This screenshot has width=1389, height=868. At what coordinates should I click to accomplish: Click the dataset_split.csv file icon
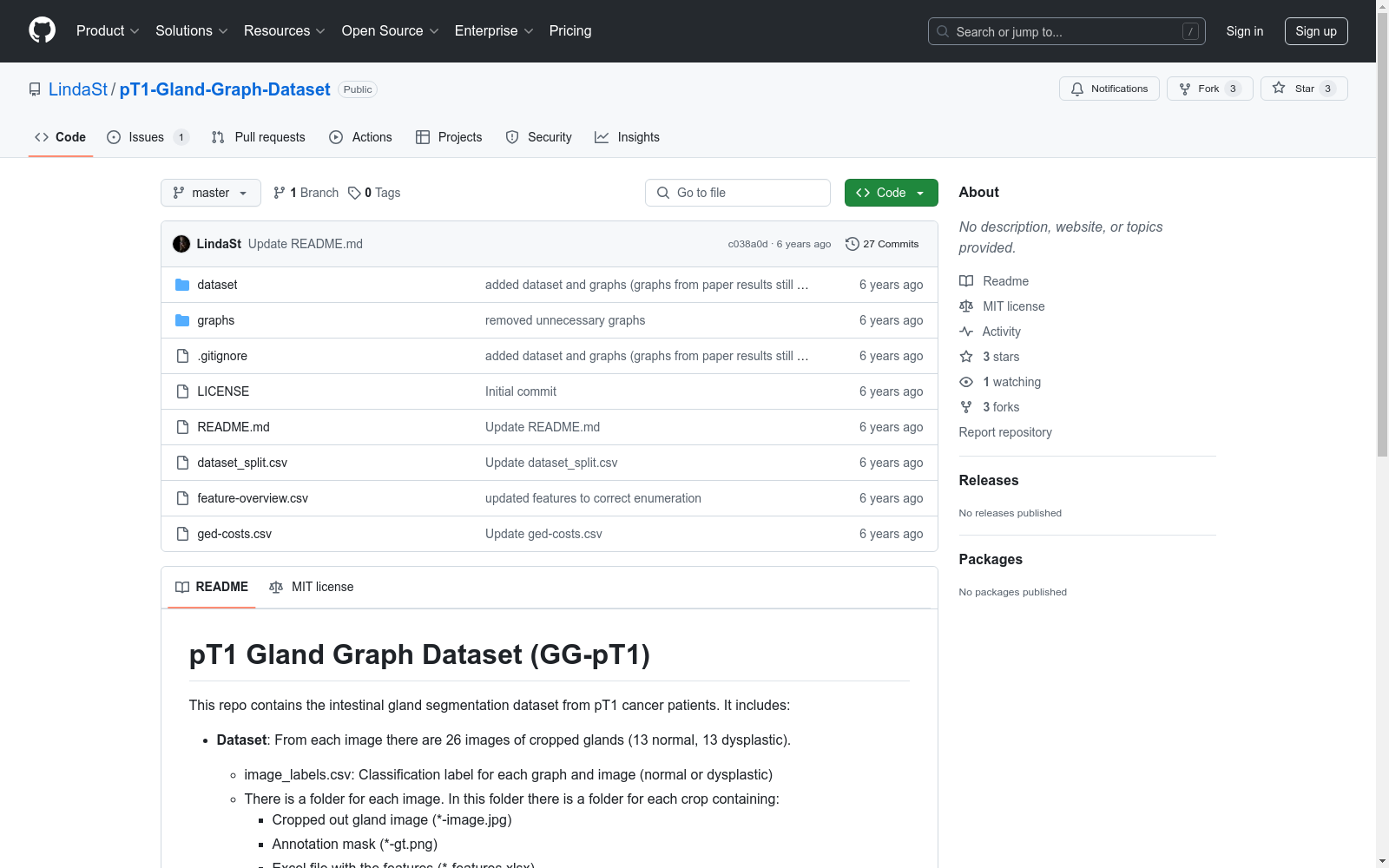click(182, 463)
